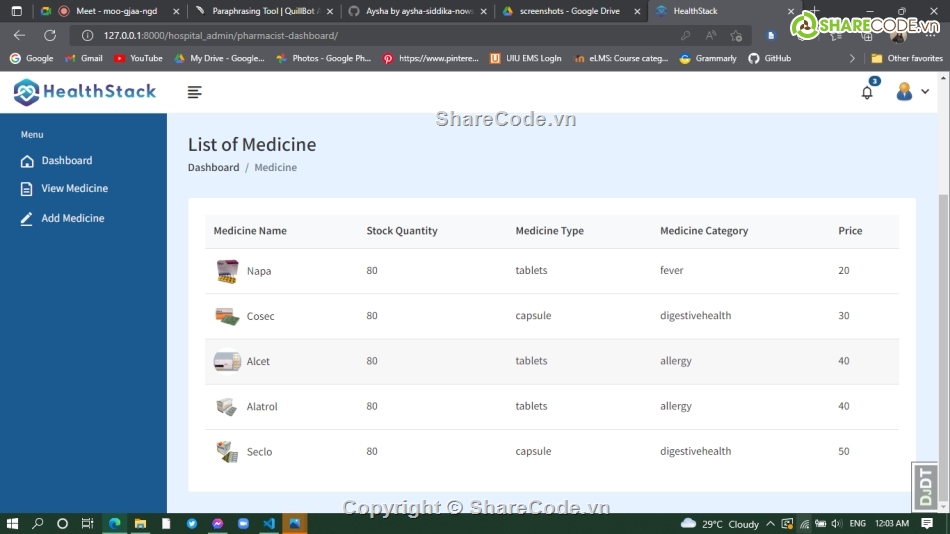
Task: Open Dashboard in the sidebar
Action: tap(56, 161)
